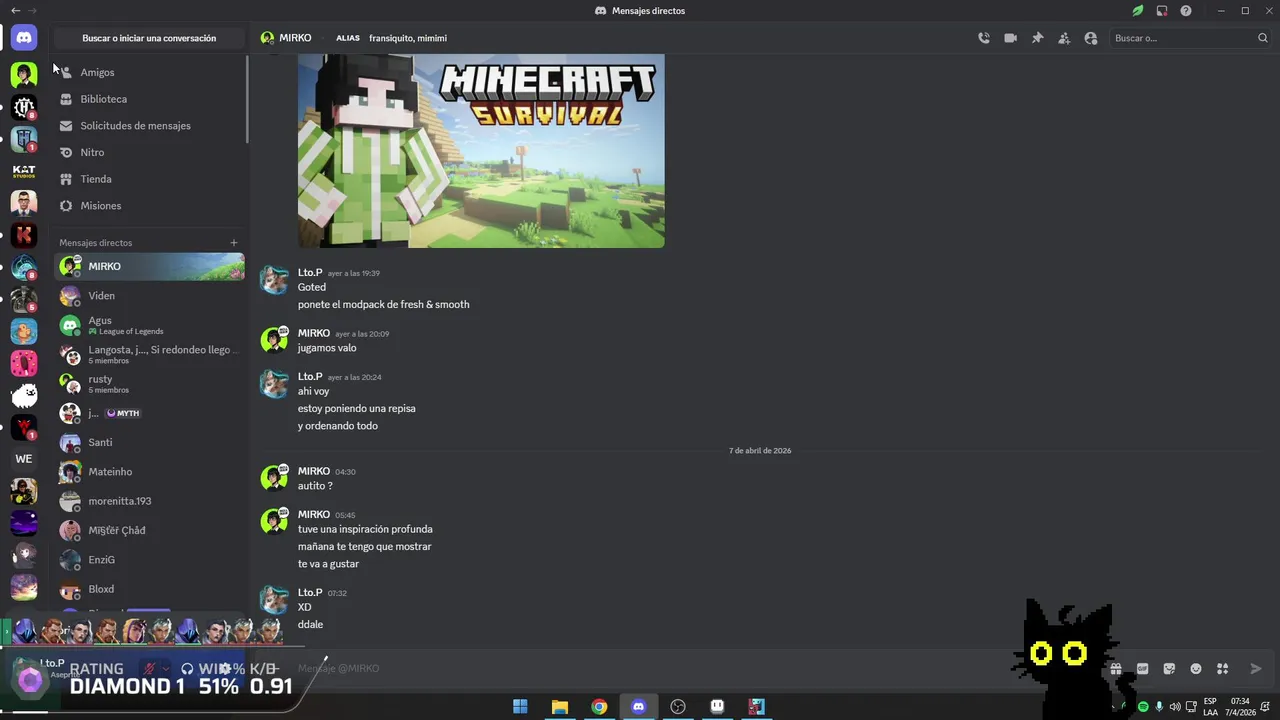1280x720 pixels.
Task: Open the Mateinho direct message
Action: tap(149, 472)
